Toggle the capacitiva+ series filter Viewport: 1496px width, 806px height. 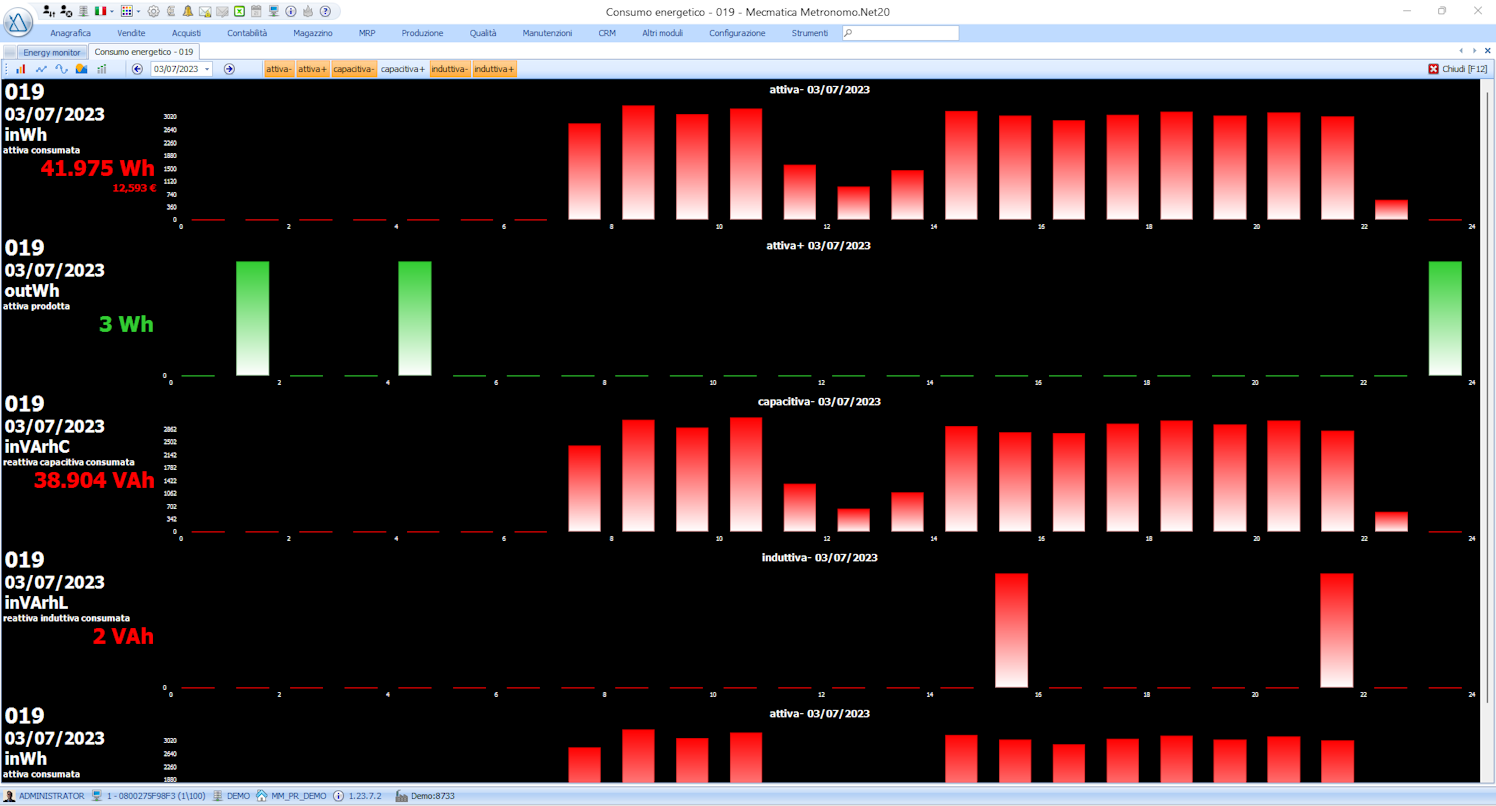coord(403,69)
